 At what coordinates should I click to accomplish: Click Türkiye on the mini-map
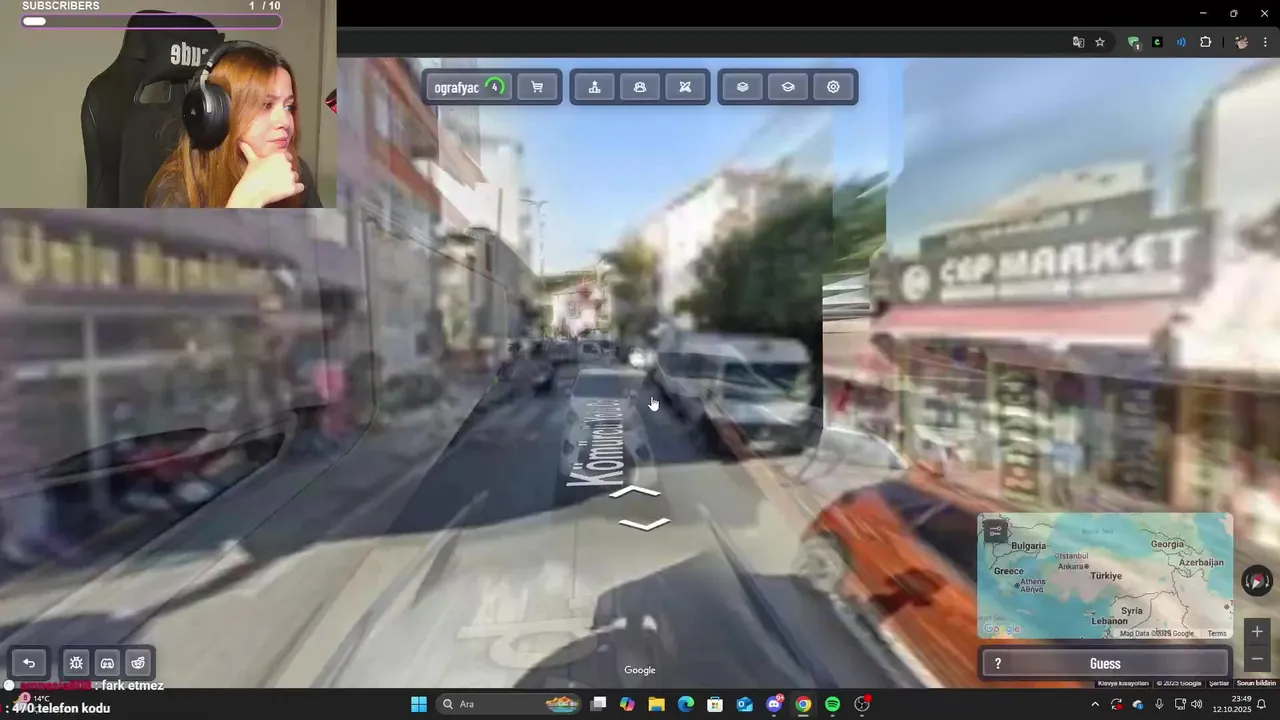[1106, 576]
